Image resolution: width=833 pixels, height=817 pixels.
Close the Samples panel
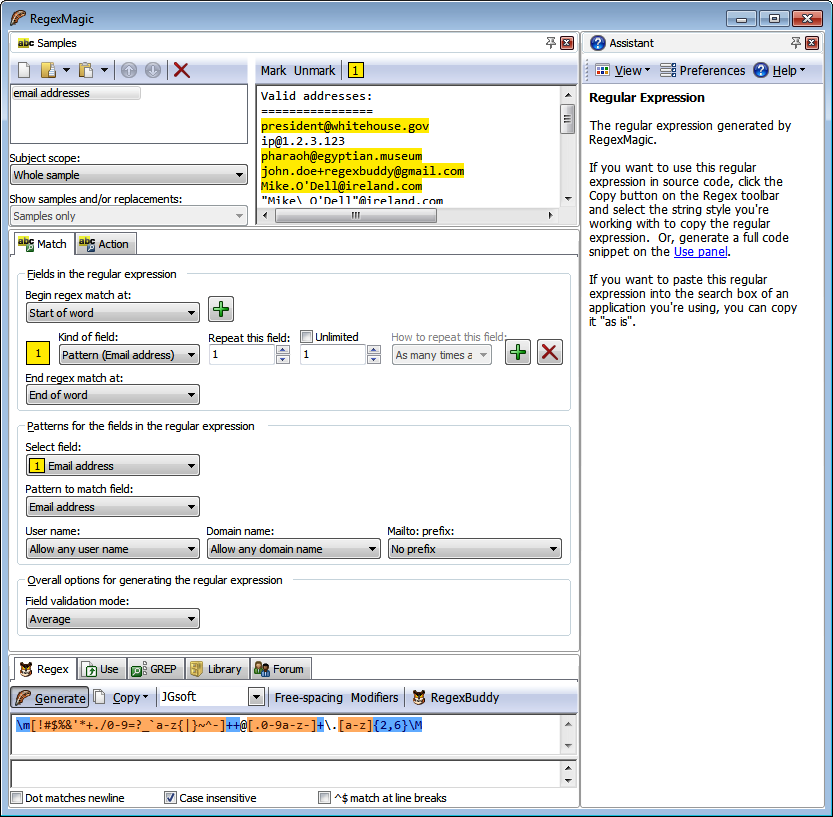(x=567, y=43)
